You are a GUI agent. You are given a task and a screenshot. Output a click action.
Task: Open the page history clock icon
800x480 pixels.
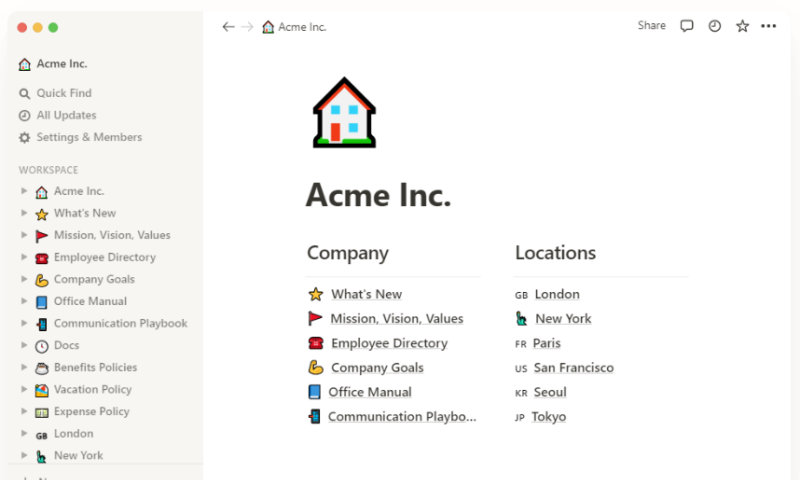point(715,26)
